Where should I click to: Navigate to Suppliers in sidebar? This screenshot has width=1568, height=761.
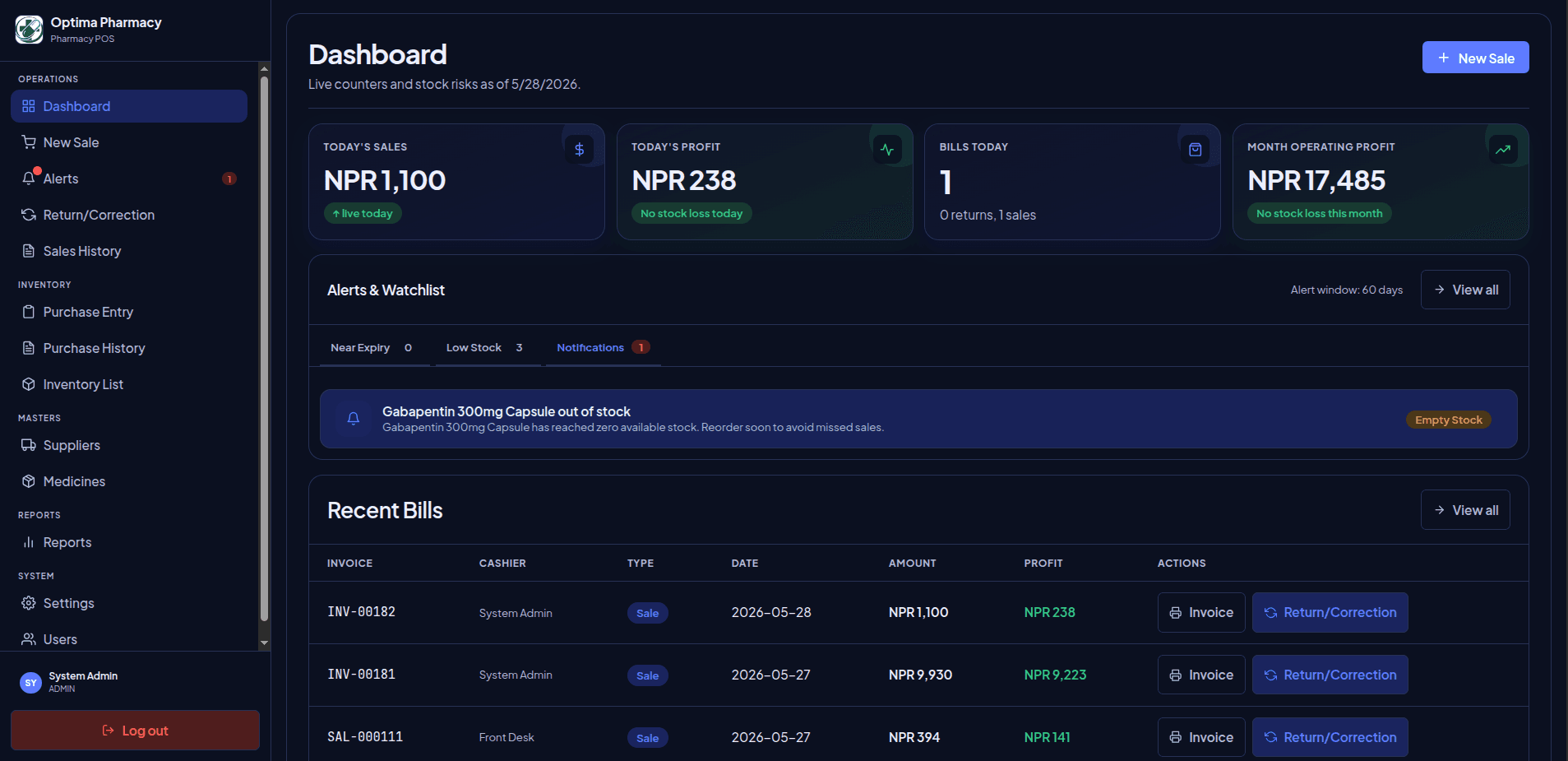pos(129,445)
